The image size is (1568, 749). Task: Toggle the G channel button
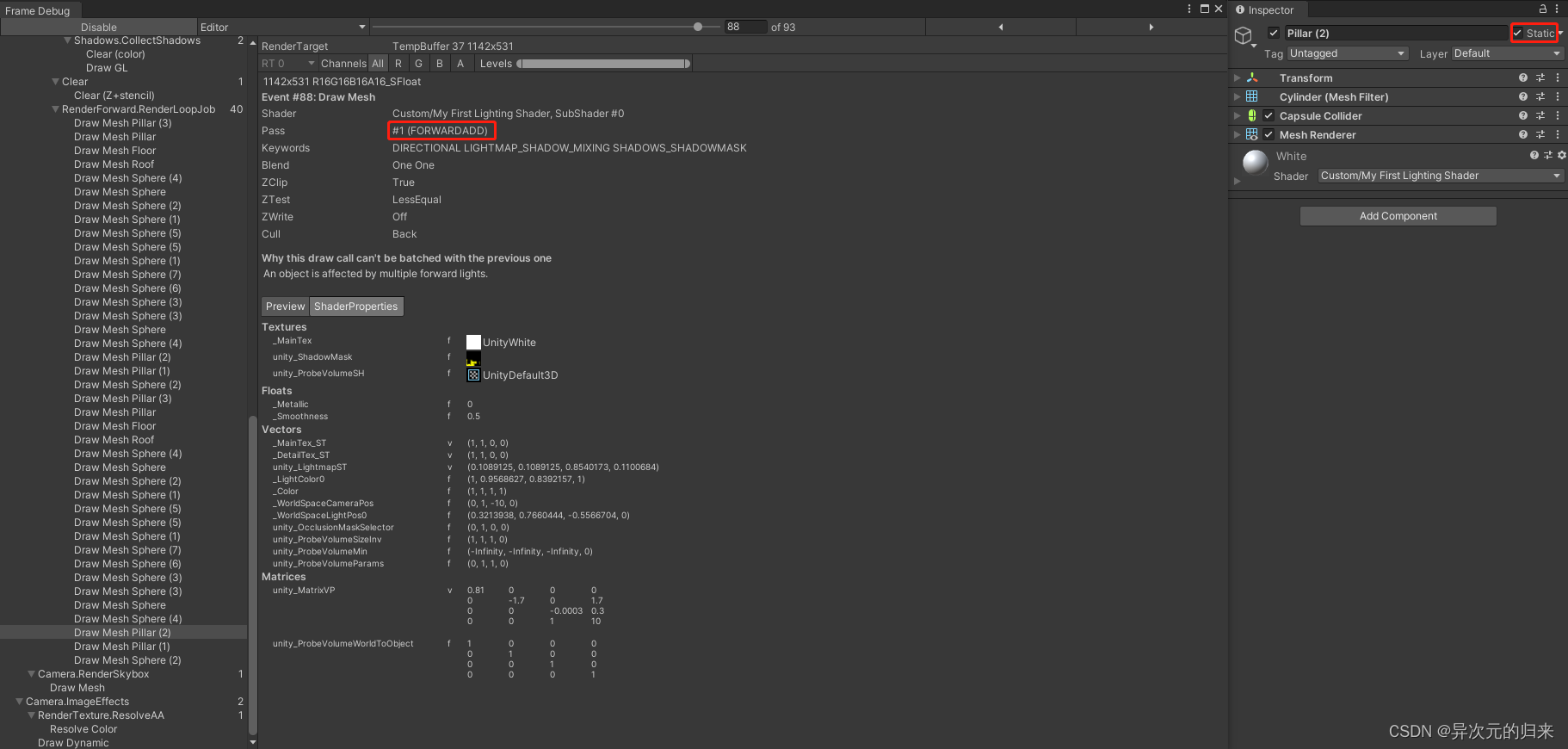point(419,64)
